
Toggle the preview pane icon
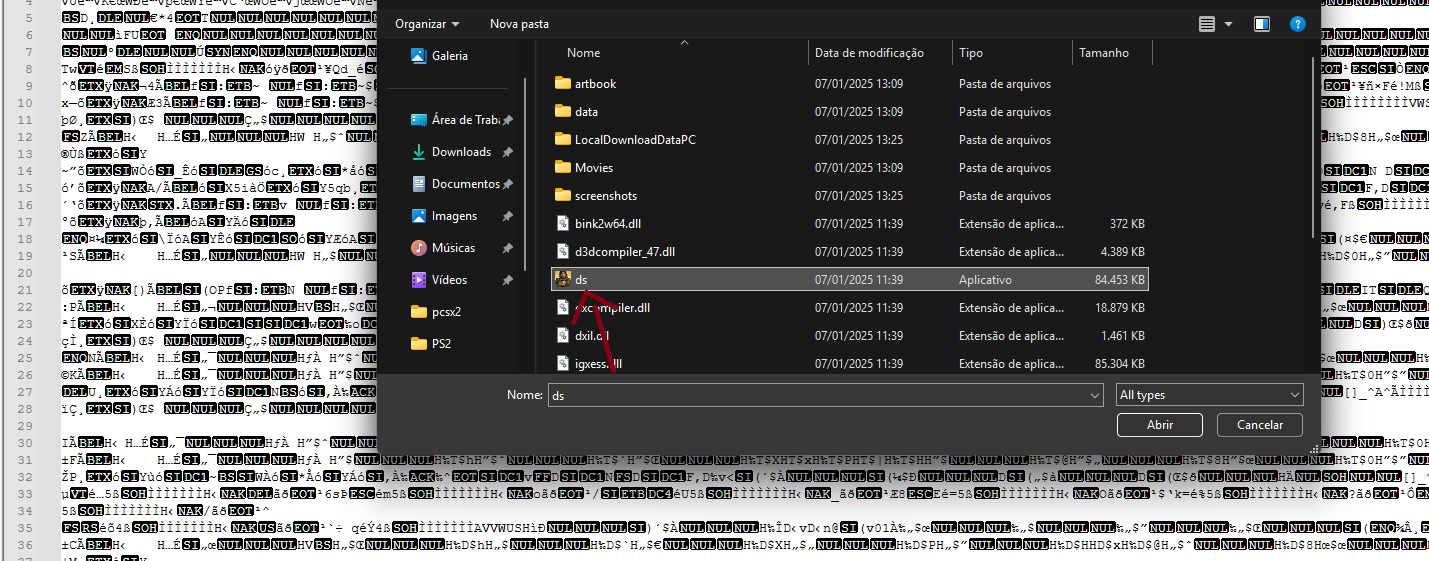pos(1262,24)
